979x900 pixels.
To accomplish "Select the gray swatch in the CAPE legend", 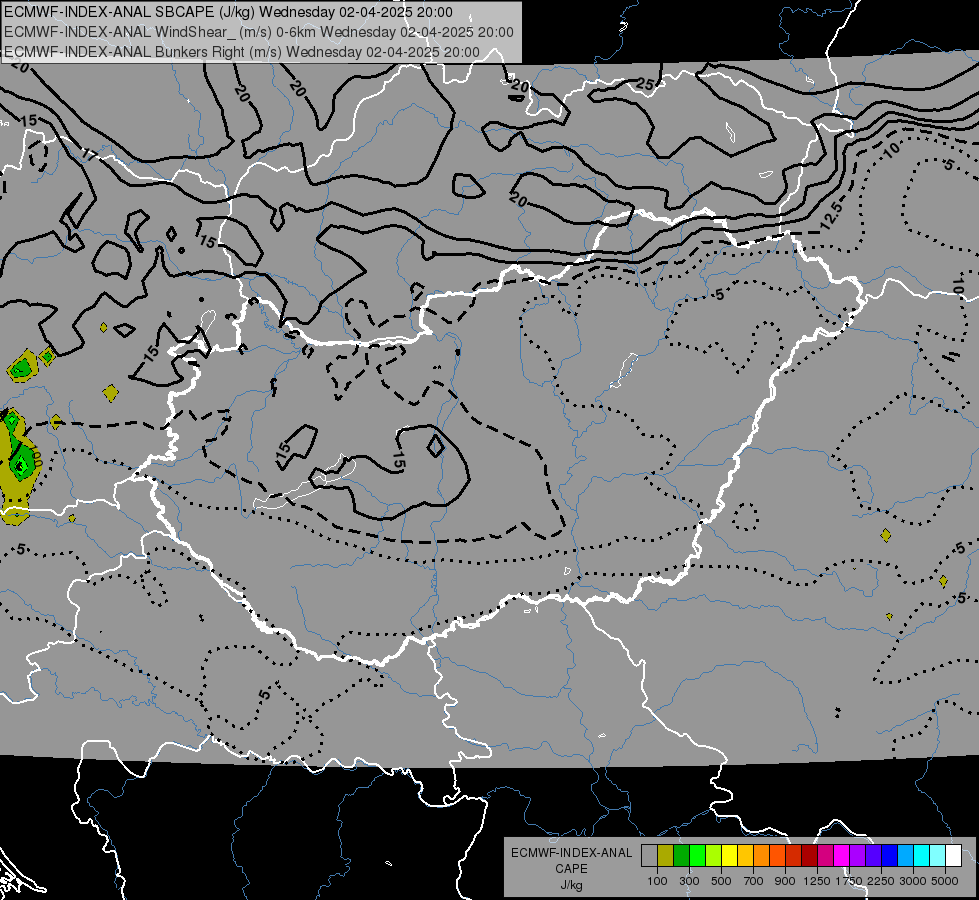I will tap(649, 856).
